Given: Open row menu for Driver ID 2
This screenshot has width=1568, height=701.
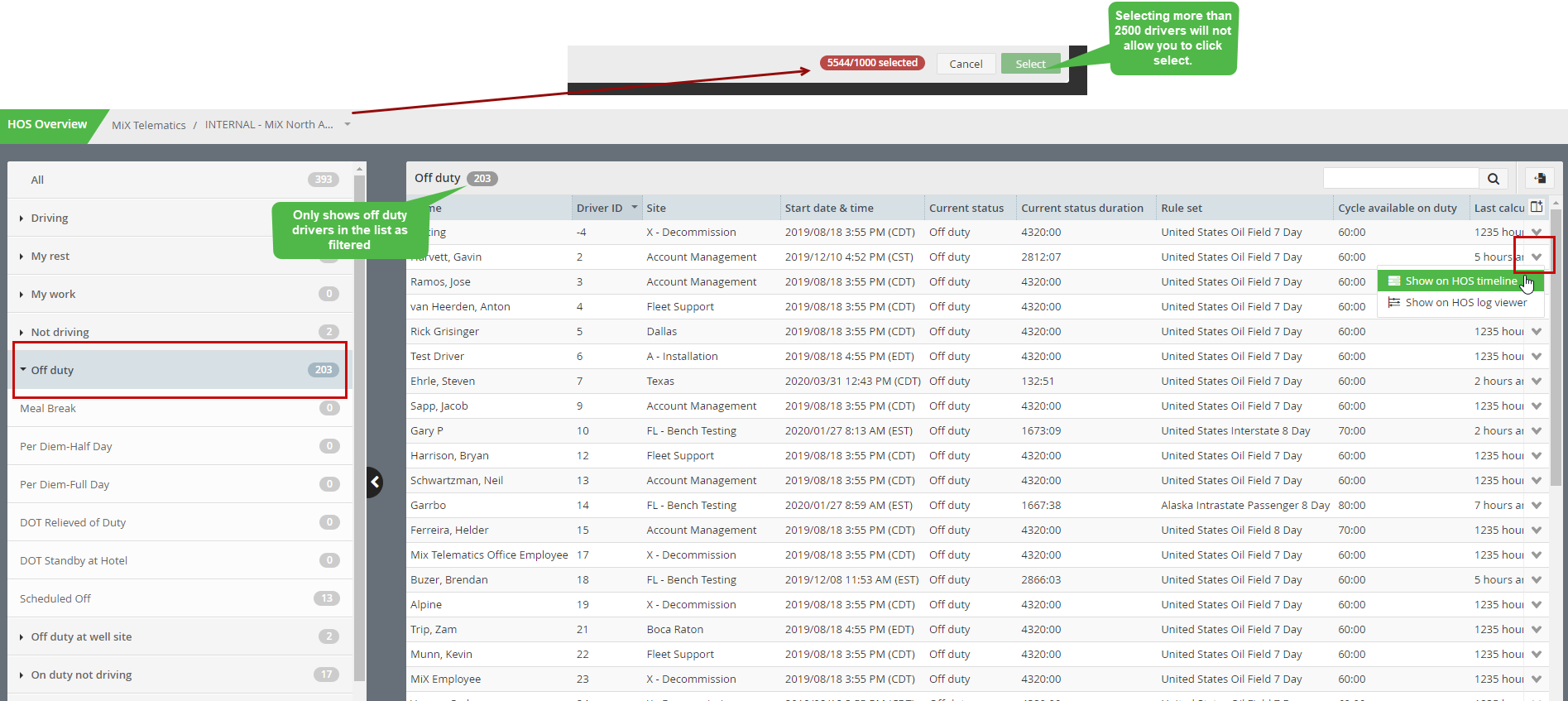Looking at the screenshot, I should click(x=1537, y=257).
